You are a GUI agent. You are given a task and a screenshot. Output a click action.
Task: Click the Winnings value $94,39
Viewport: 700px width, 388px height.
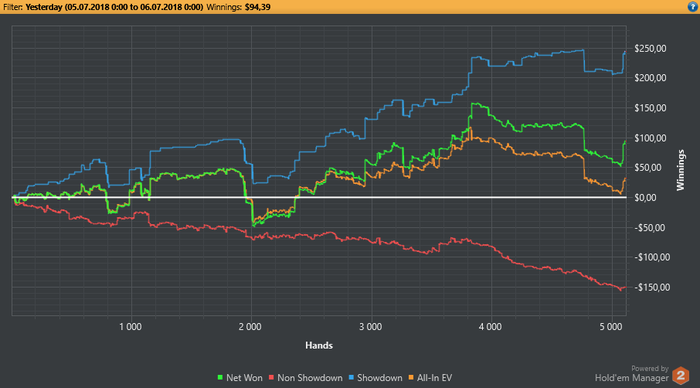258,7
